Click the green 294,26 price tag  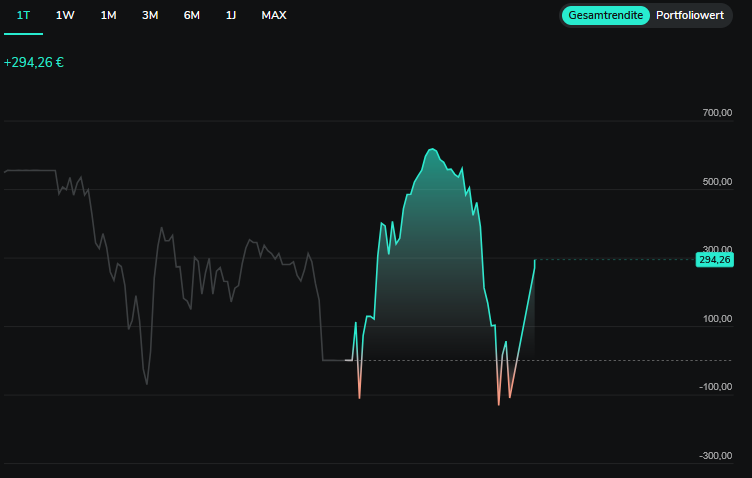click(x=714, y=260)
